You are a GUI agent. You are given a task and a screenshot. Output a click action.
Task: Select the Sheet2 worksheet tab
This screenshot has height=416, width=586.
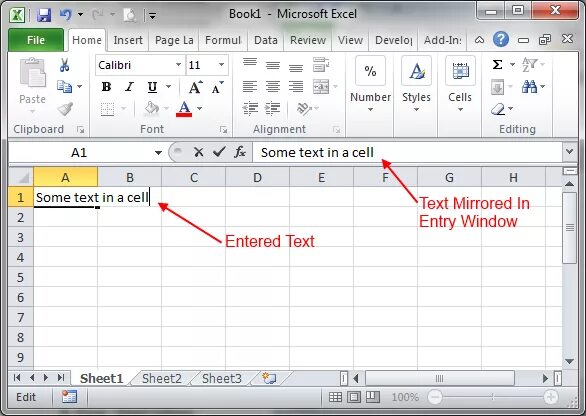tap(162, 379)
